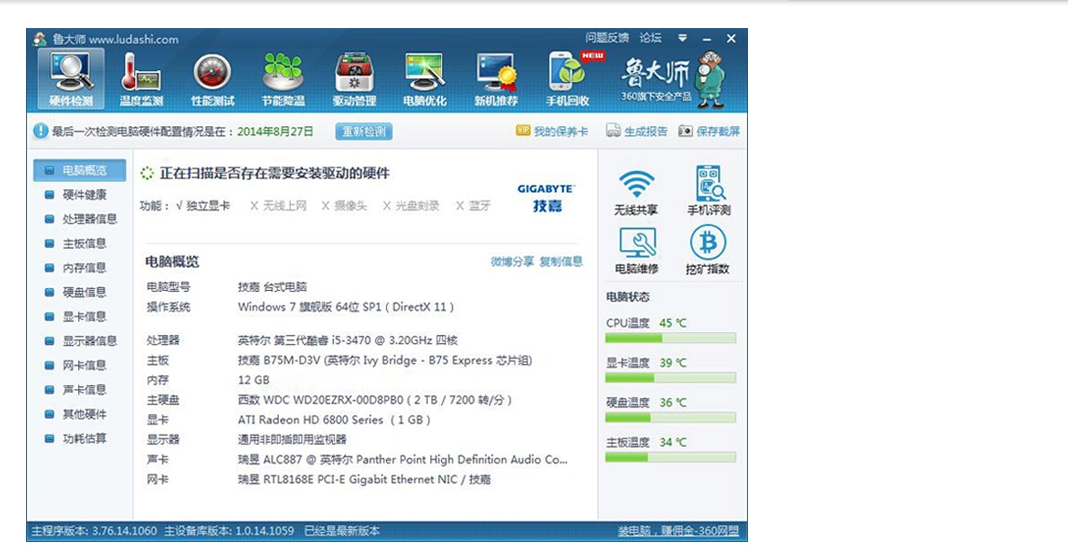Click the 重新检测 re-detect button
The height and width of the screenshot is (546, 1068).
[364, 131]
